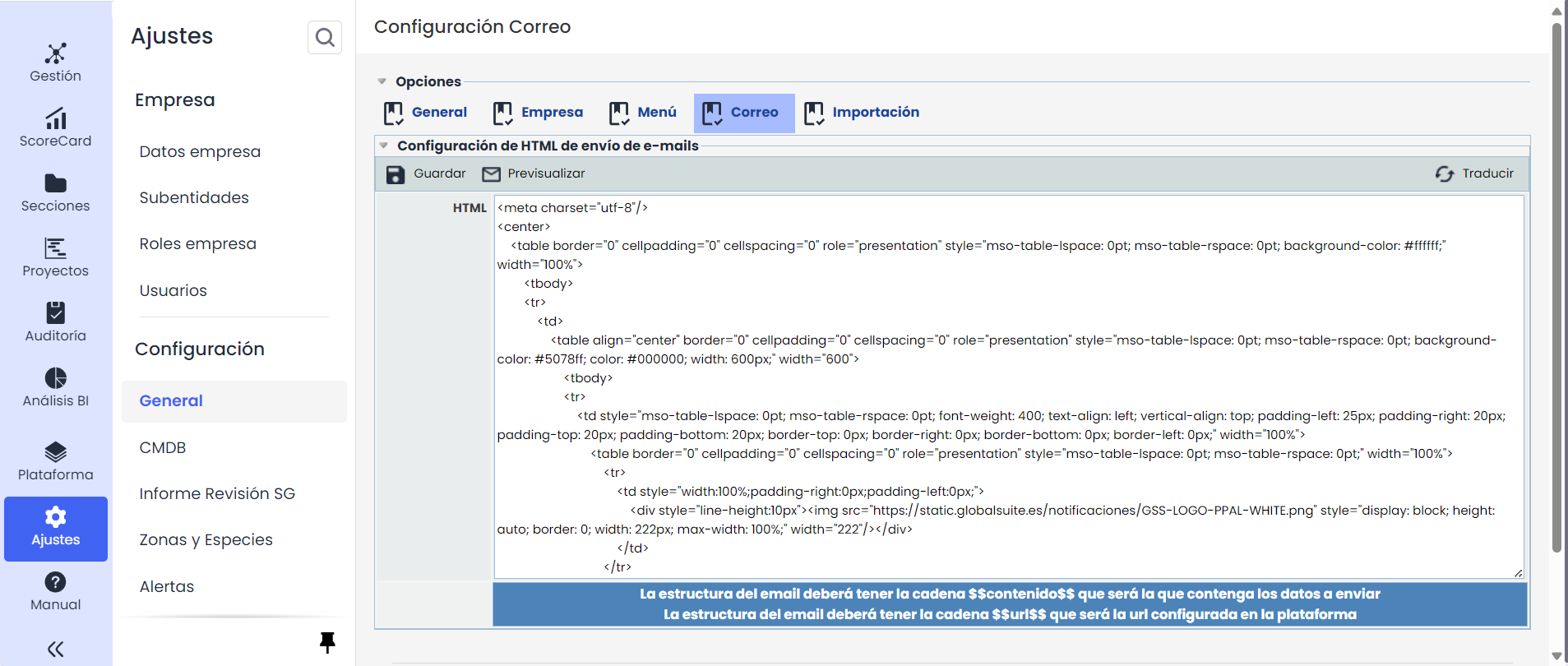Viewport: 1568px width, 666px height.
Task: Click the Traducir button
Action: coord(1474,173)
